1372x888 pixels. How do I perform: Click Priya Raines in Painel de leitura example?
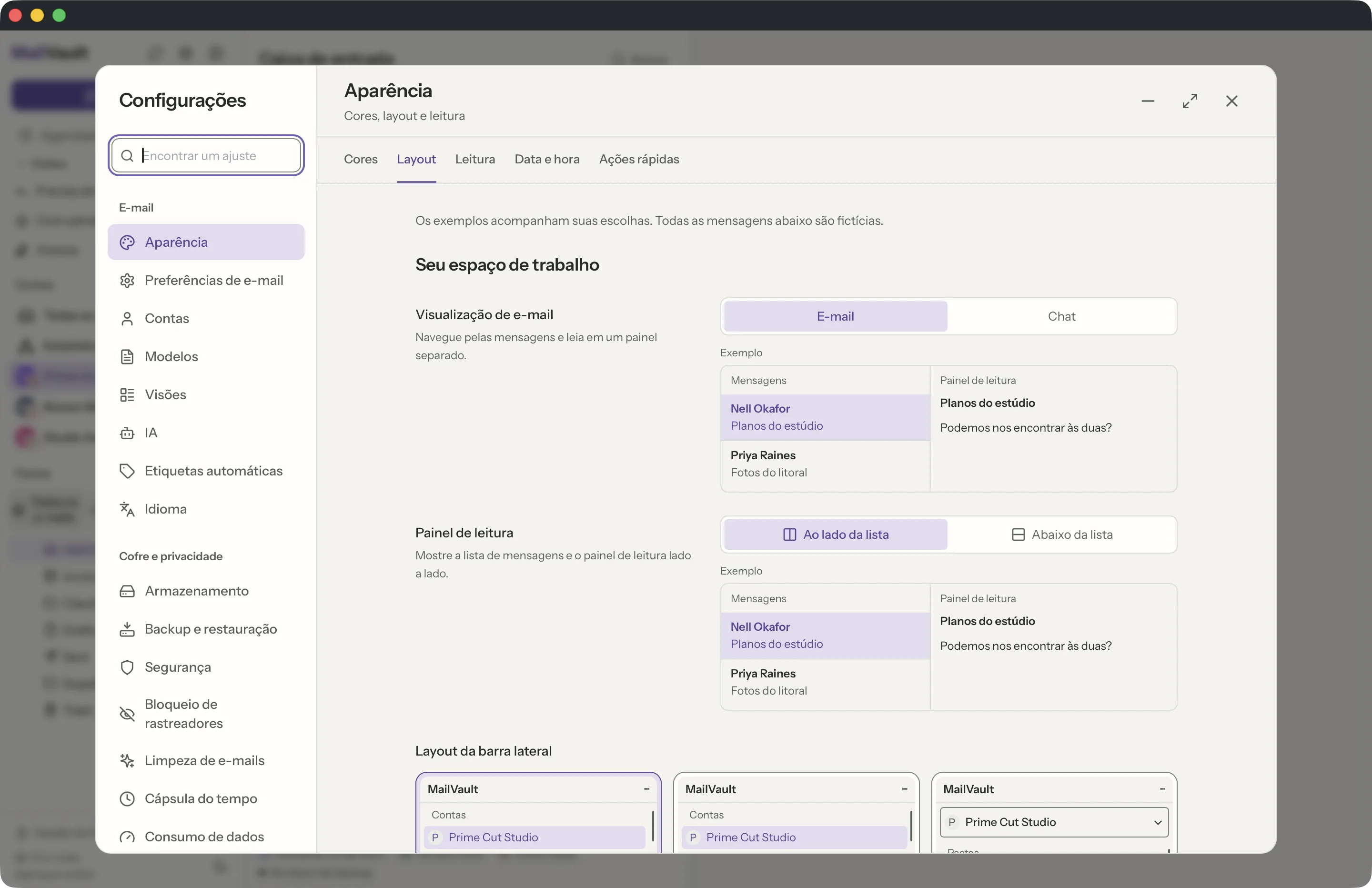tap(826, 682)
